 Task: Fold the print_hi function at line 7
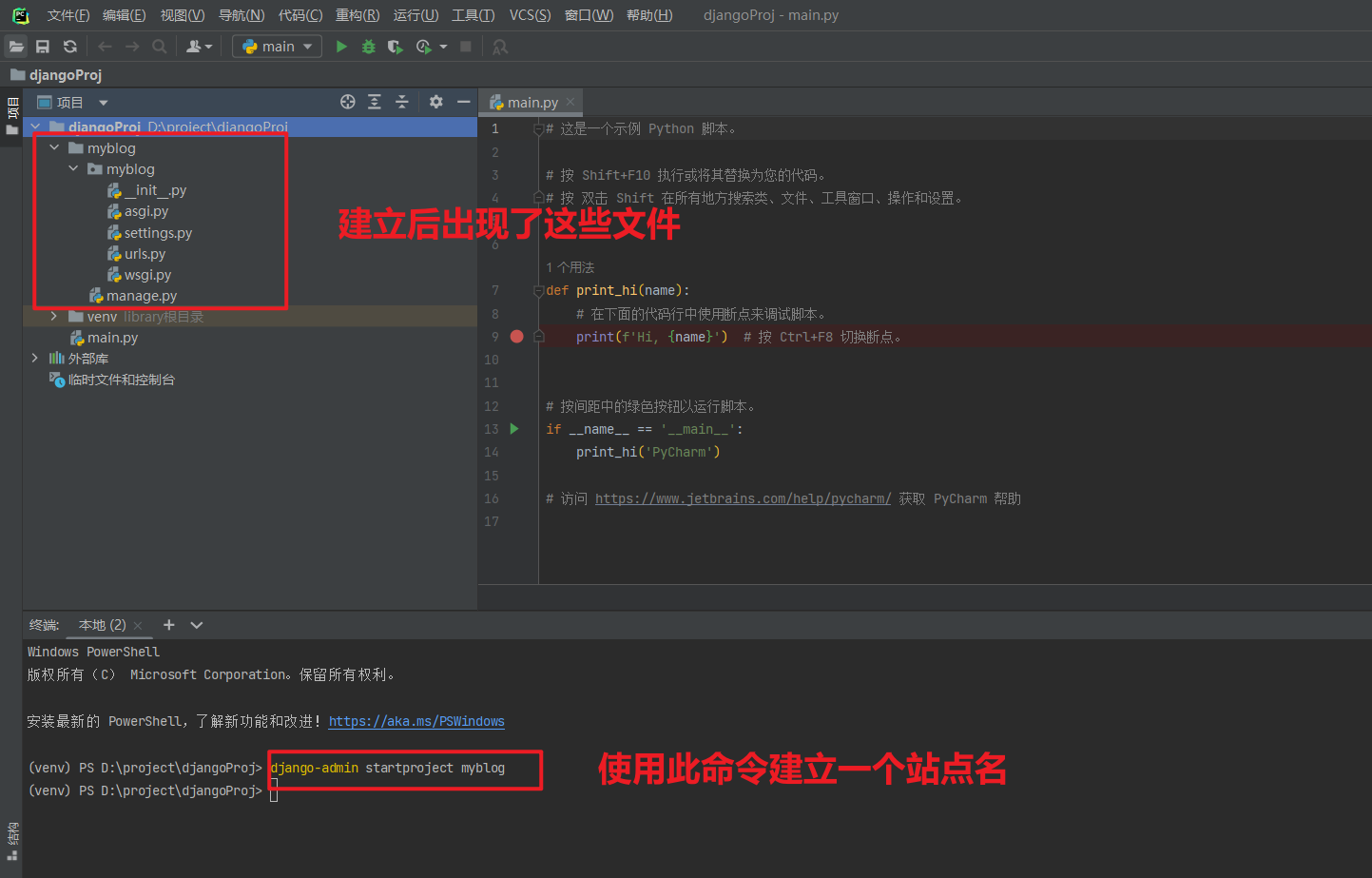point(539,291)
